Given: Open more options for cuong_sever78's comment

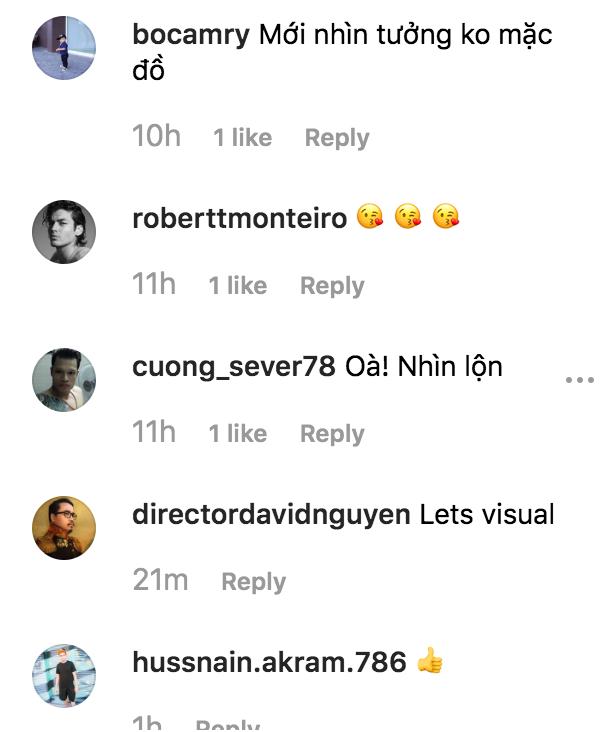Looking at the screenshot, I should [x=580, y=380].
